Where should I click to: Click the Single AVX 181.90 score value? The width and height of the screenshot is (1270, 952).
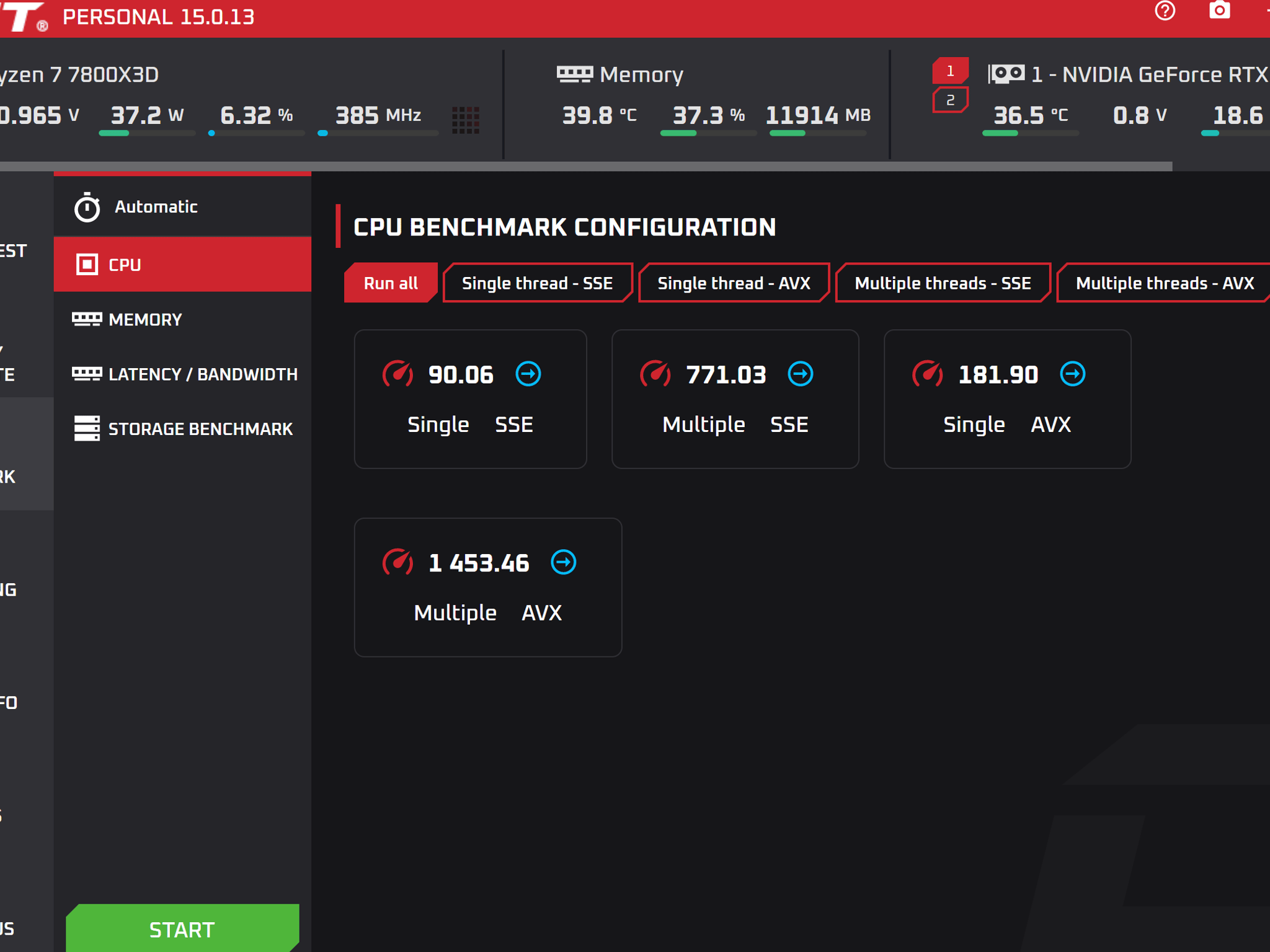(998, 374)
